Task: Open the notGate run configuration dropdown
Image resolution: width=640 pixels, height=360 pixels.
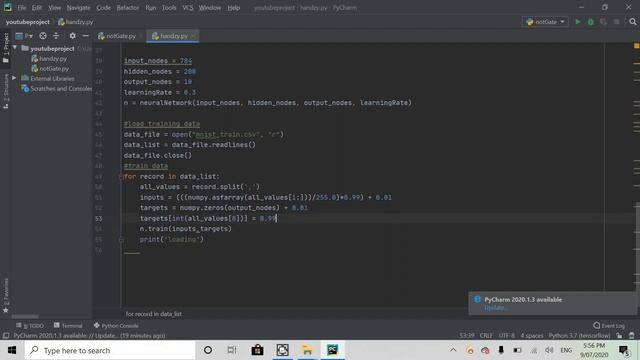Action: click(x=545, y=22)
